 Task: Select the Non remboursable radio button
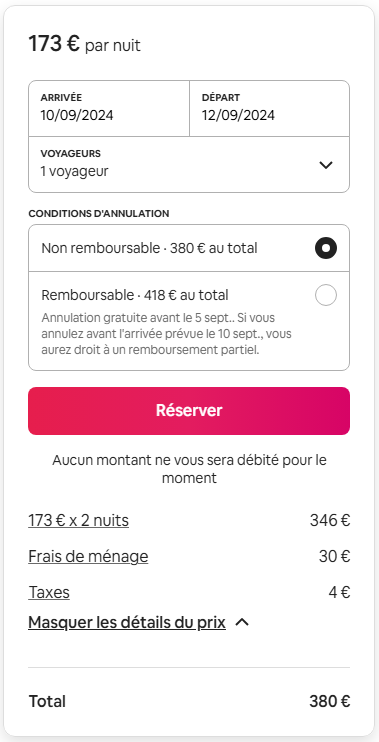point(326,248)
